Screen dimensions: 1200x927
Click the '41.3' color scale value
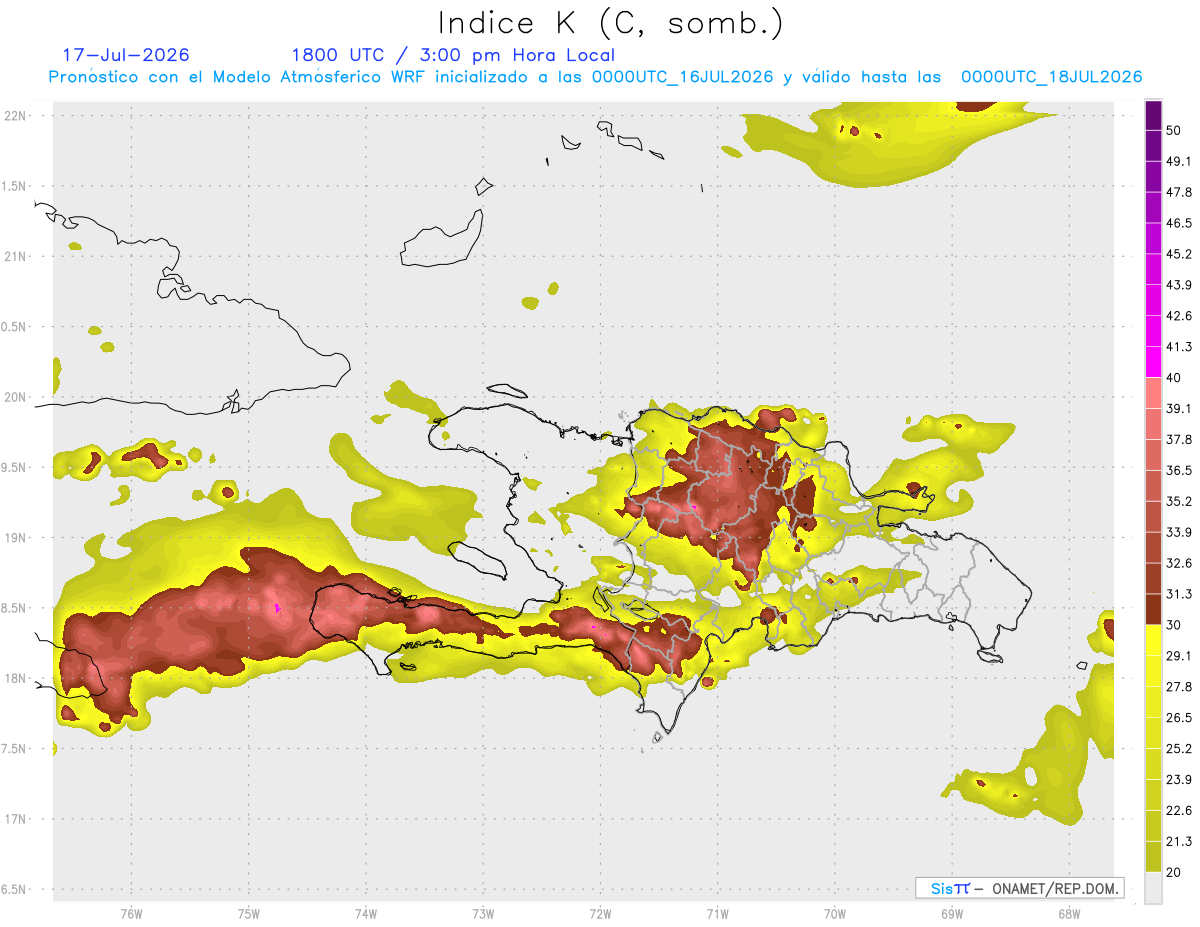[x=1179, y=347]
